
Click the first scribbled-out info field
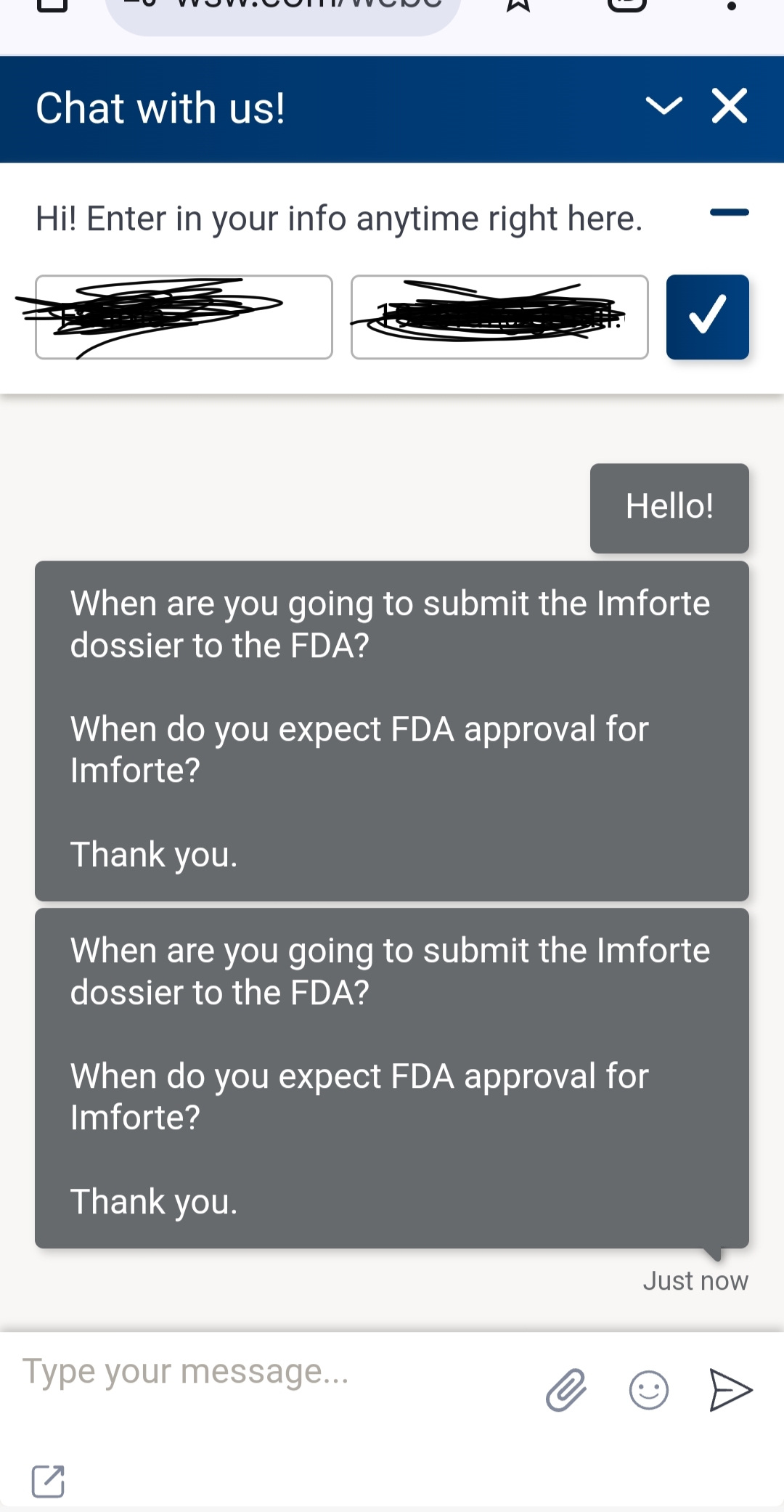pyautogui.click(x=184, y=317)
